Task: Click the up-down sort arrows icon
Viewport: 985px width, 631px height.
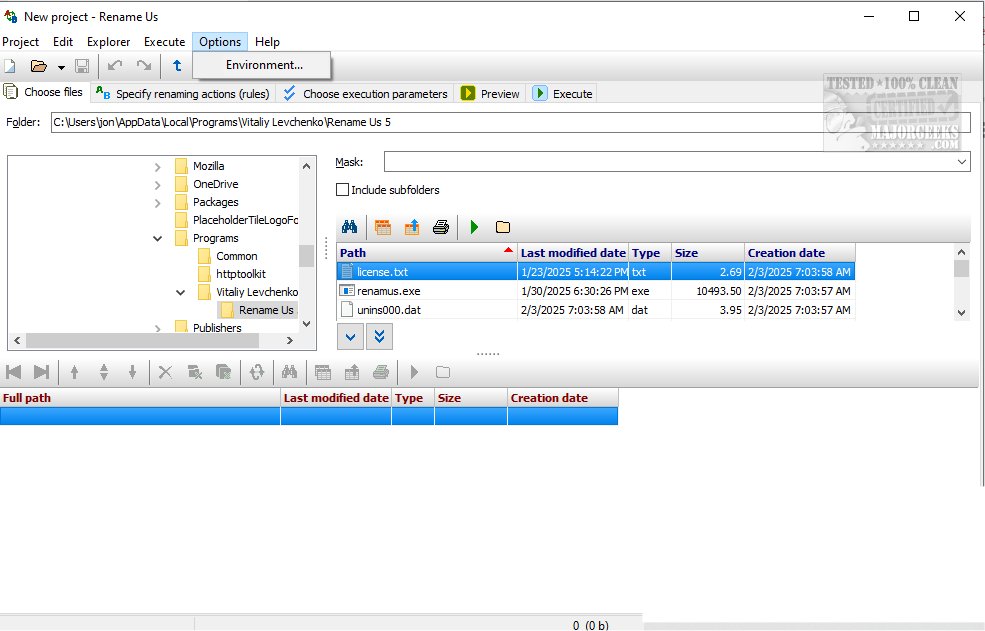Action: click(x=104, y=372)
